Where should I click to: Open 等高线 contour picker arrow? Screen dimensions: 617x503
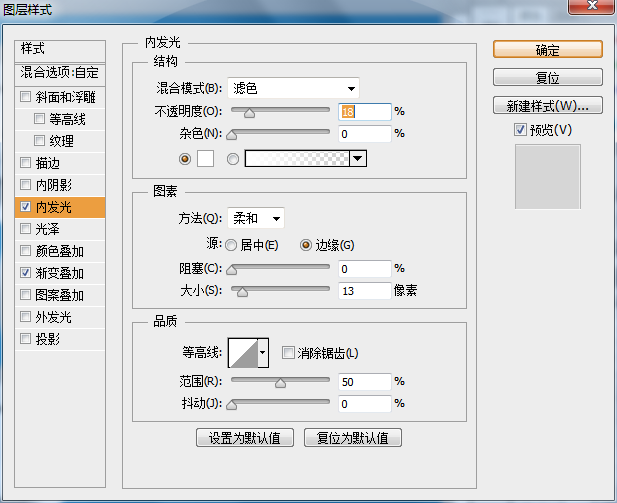(x=263, y=353)
